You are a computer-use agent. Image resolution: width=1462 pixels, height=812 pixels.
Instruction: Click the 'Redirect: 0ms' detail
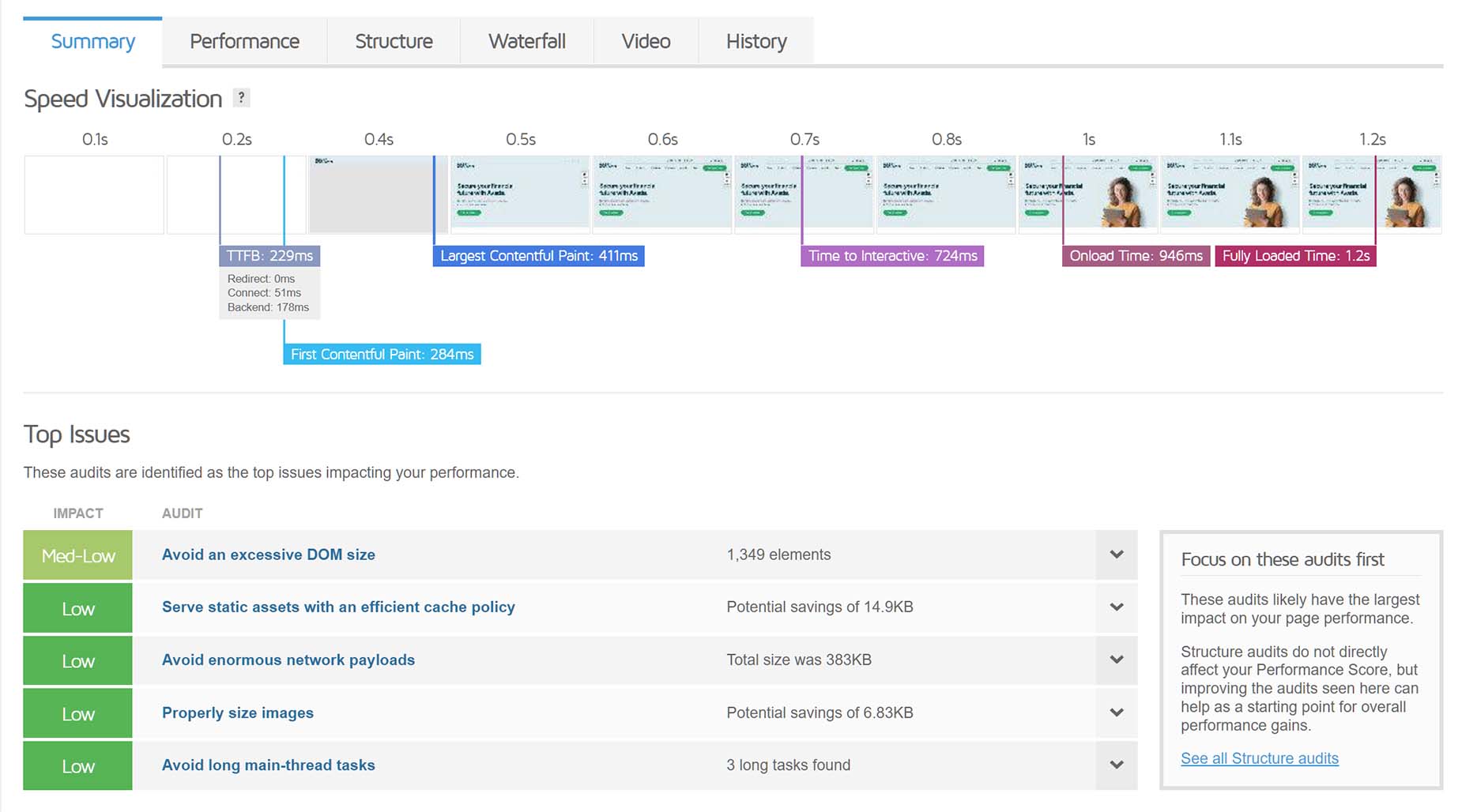[261, 279]
